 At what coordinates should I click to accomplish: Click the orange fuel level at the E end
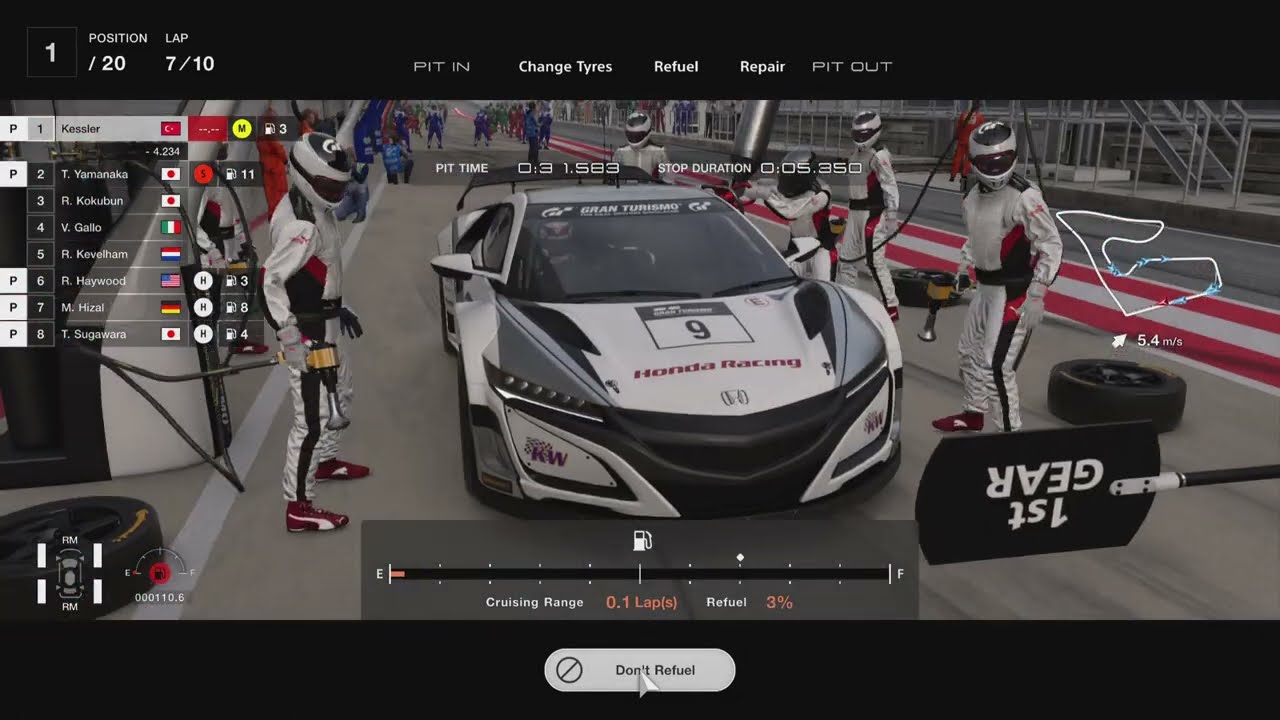pyautogui.click(x=397, y=574)
